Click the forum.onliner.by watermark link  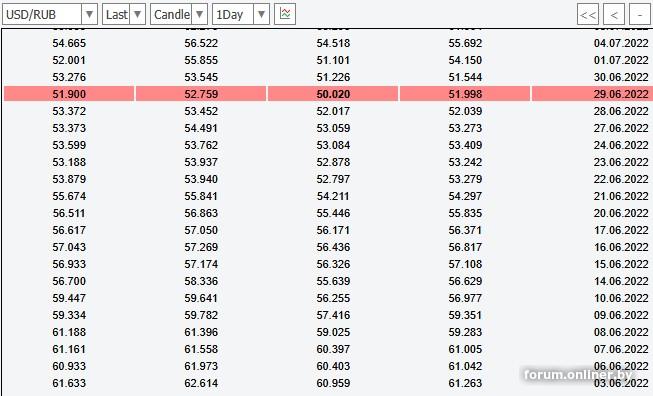coord(578,374)
